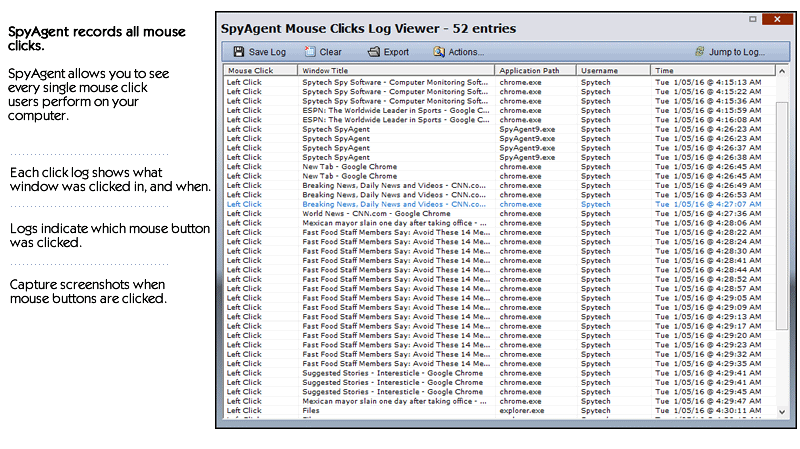This screenshot has width=800, height=449.
Task: Click the Clear log icon
Action: [x=310, y=52]
